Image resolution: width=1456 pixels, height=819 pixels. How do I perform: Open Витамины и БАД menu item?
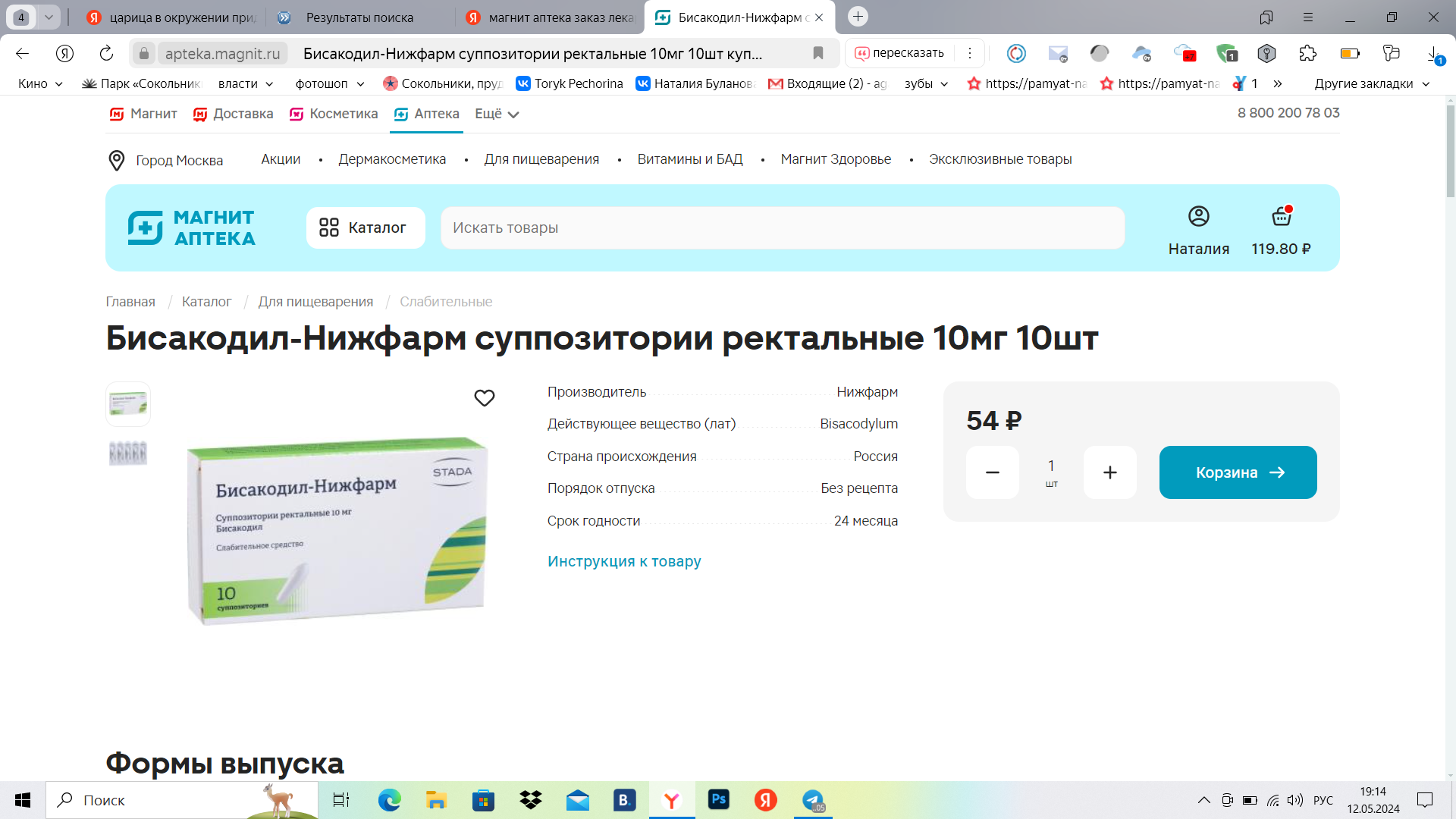[x=690, y=159]
